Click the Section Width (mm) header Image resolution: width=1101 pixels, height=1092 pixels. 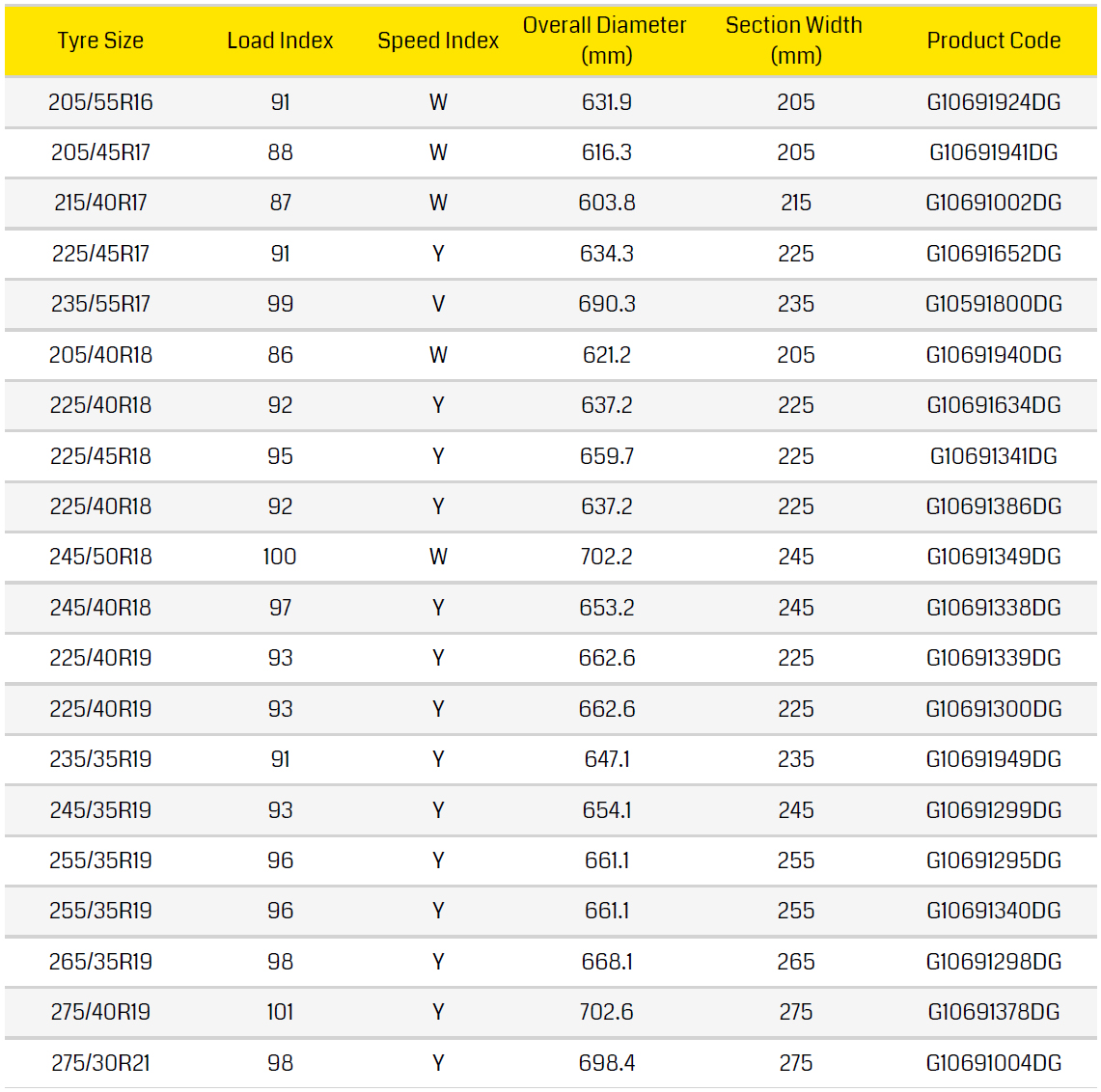(x=794, y=41)
